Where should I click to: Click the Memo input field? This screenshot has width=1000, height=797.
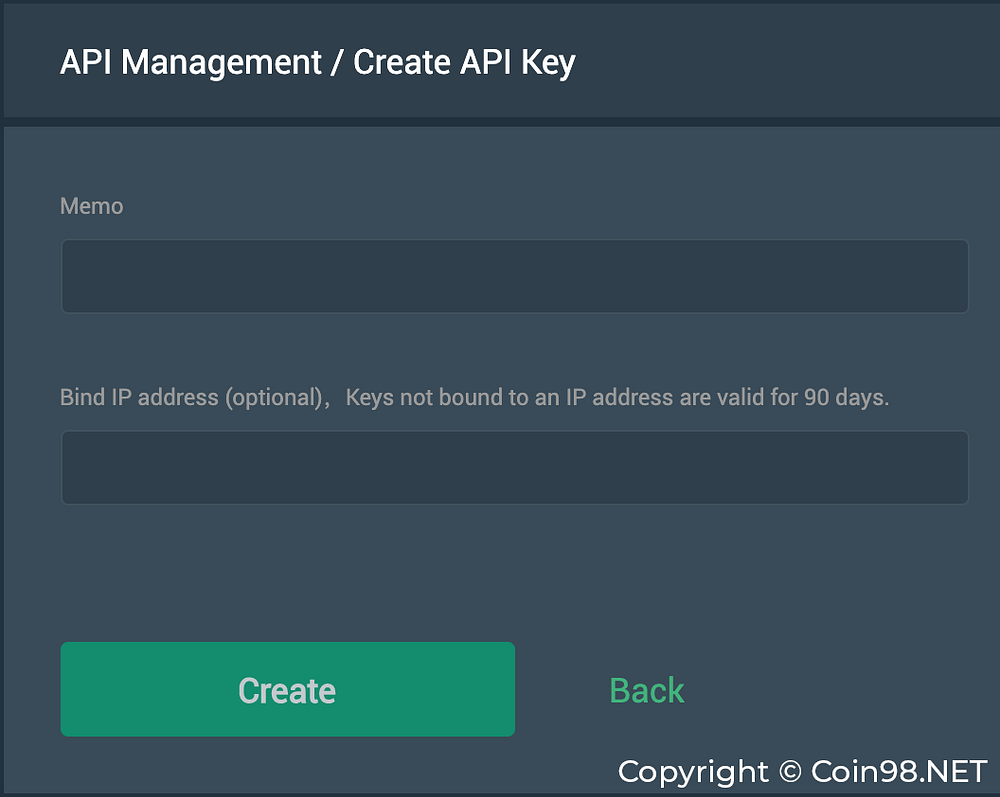coord(514,276)
